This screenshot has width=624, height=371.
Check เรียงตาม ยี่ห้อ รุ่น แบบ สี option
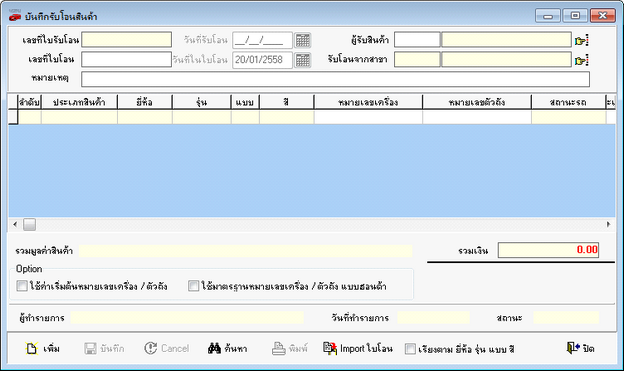click(x=410, y=349)
